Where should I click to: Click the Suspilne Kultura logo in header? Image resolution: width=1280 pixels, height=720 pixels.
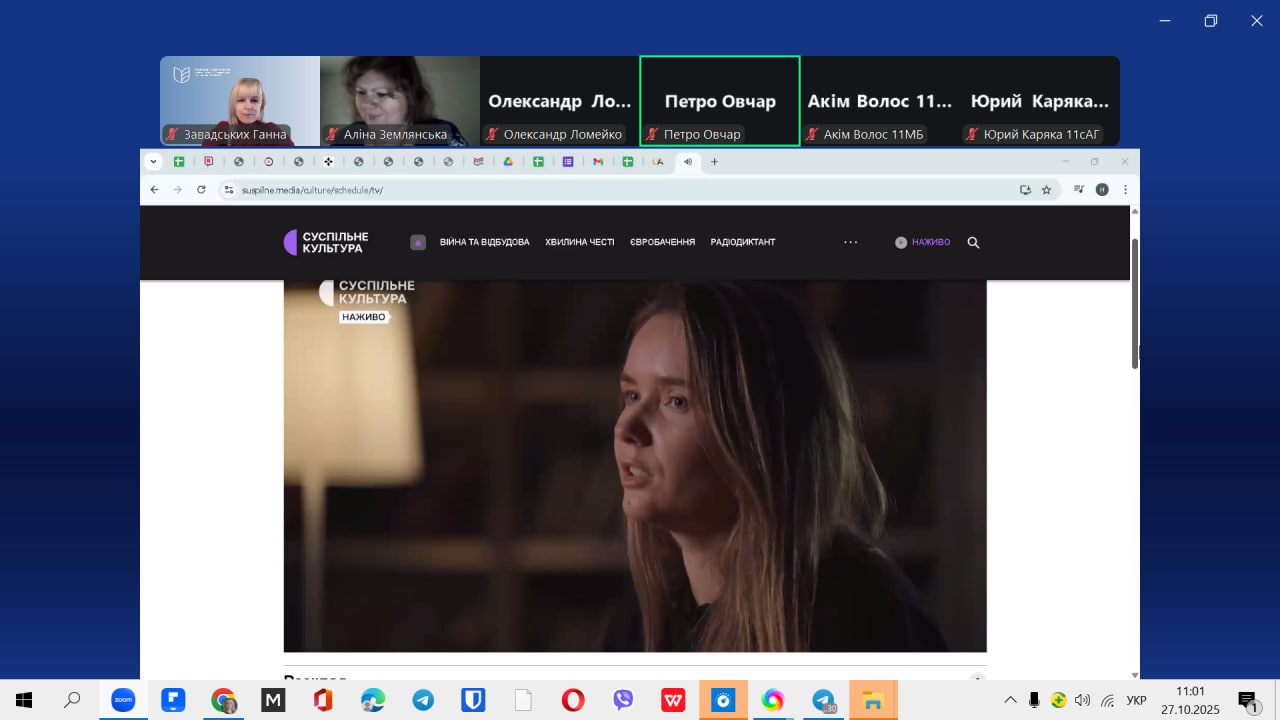pyautogui.click(x=327, y=242)
